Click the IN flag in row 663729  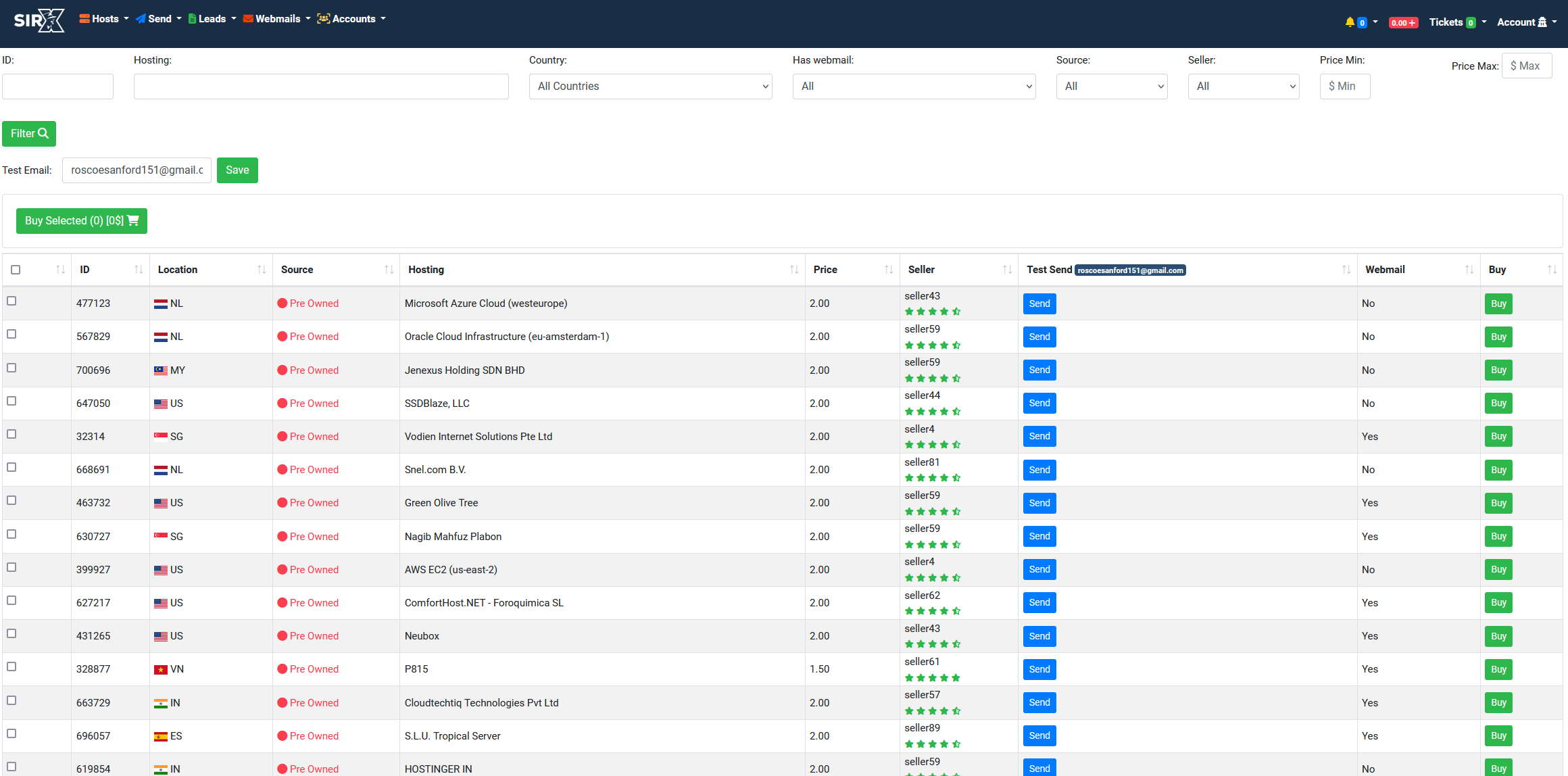(161, 704)
